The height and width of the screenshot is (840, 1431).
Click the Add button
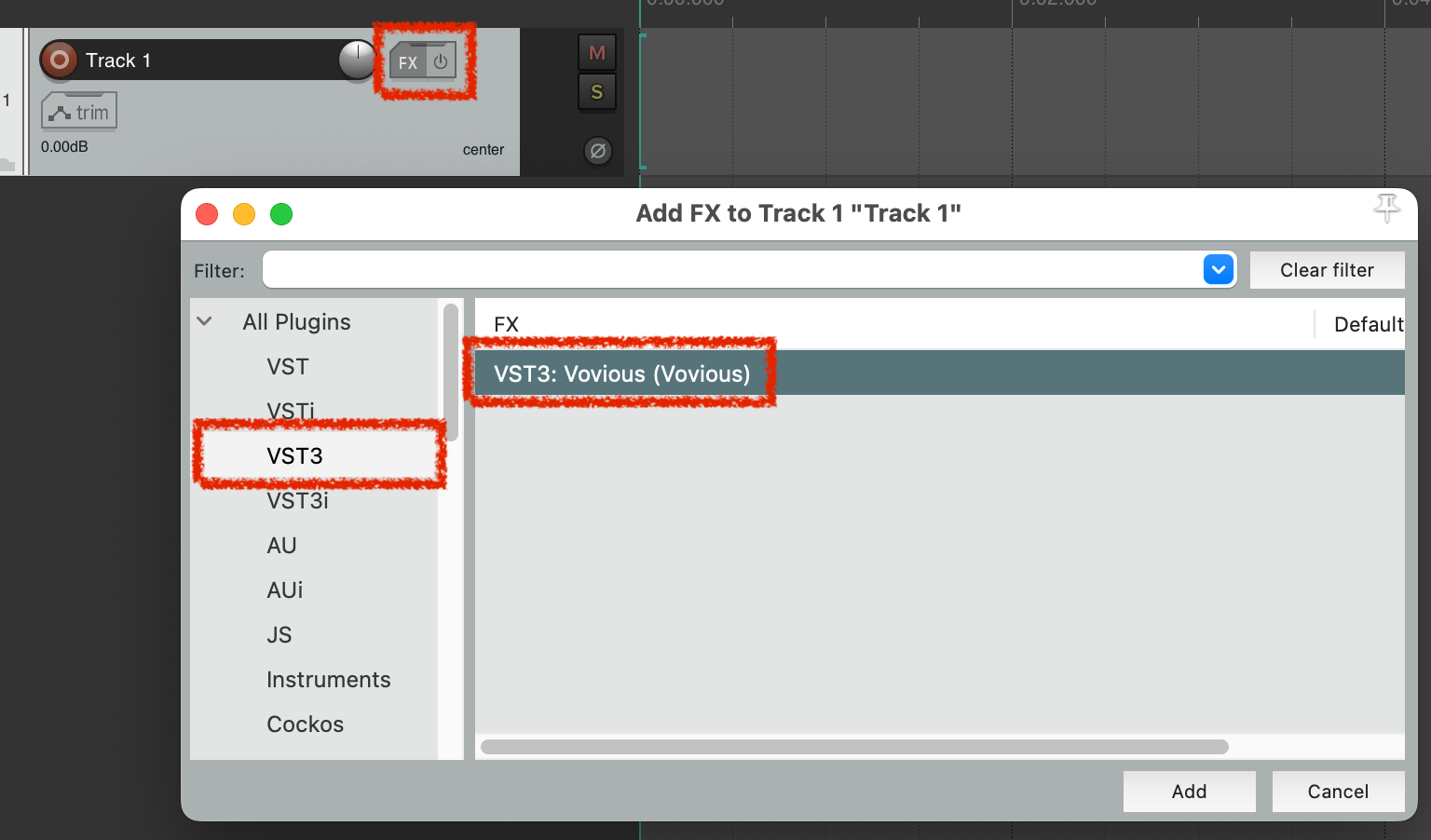1189,792
